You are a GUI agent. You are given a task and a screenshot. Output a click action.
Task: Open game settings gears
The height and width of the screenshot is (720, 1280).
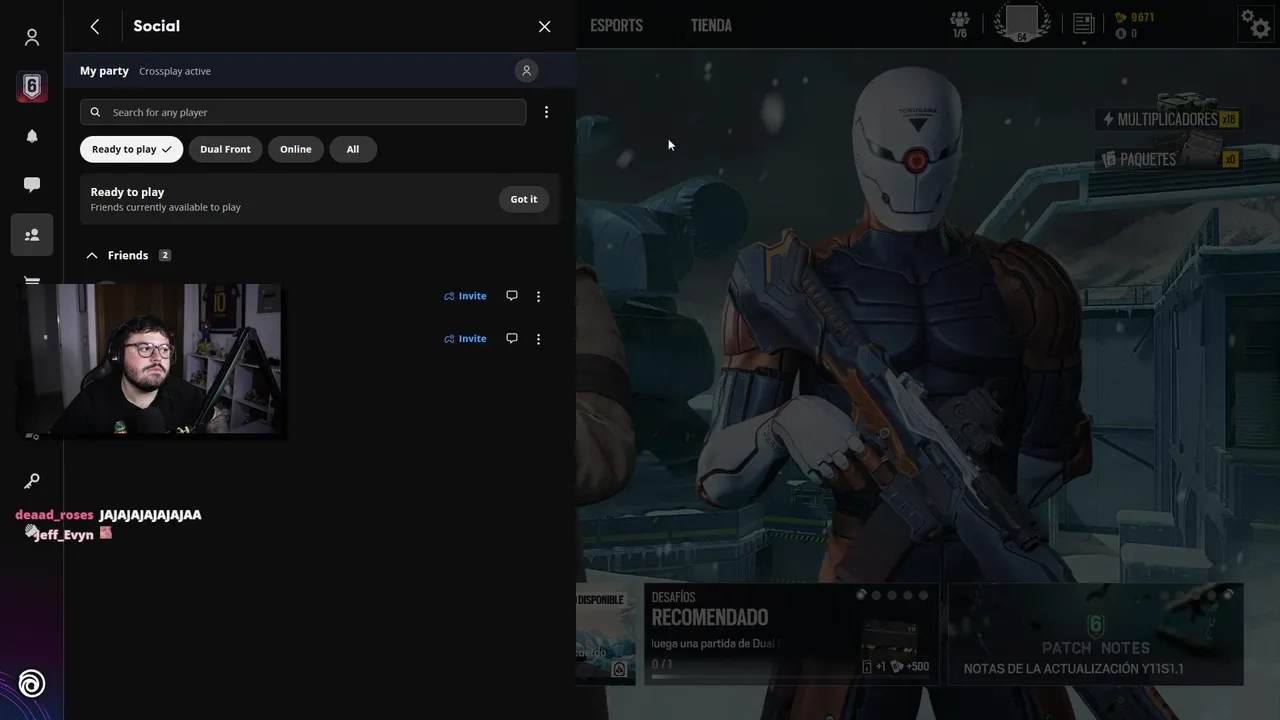[x=1255, y=23]
